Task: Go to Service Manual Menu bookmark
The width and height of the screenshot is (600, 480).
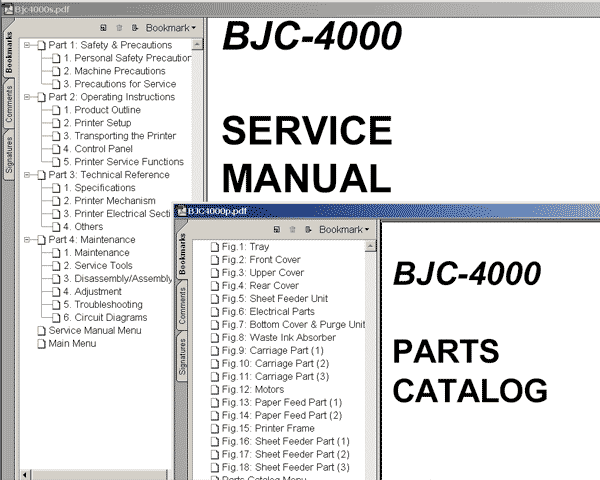Action: (95, 331)
